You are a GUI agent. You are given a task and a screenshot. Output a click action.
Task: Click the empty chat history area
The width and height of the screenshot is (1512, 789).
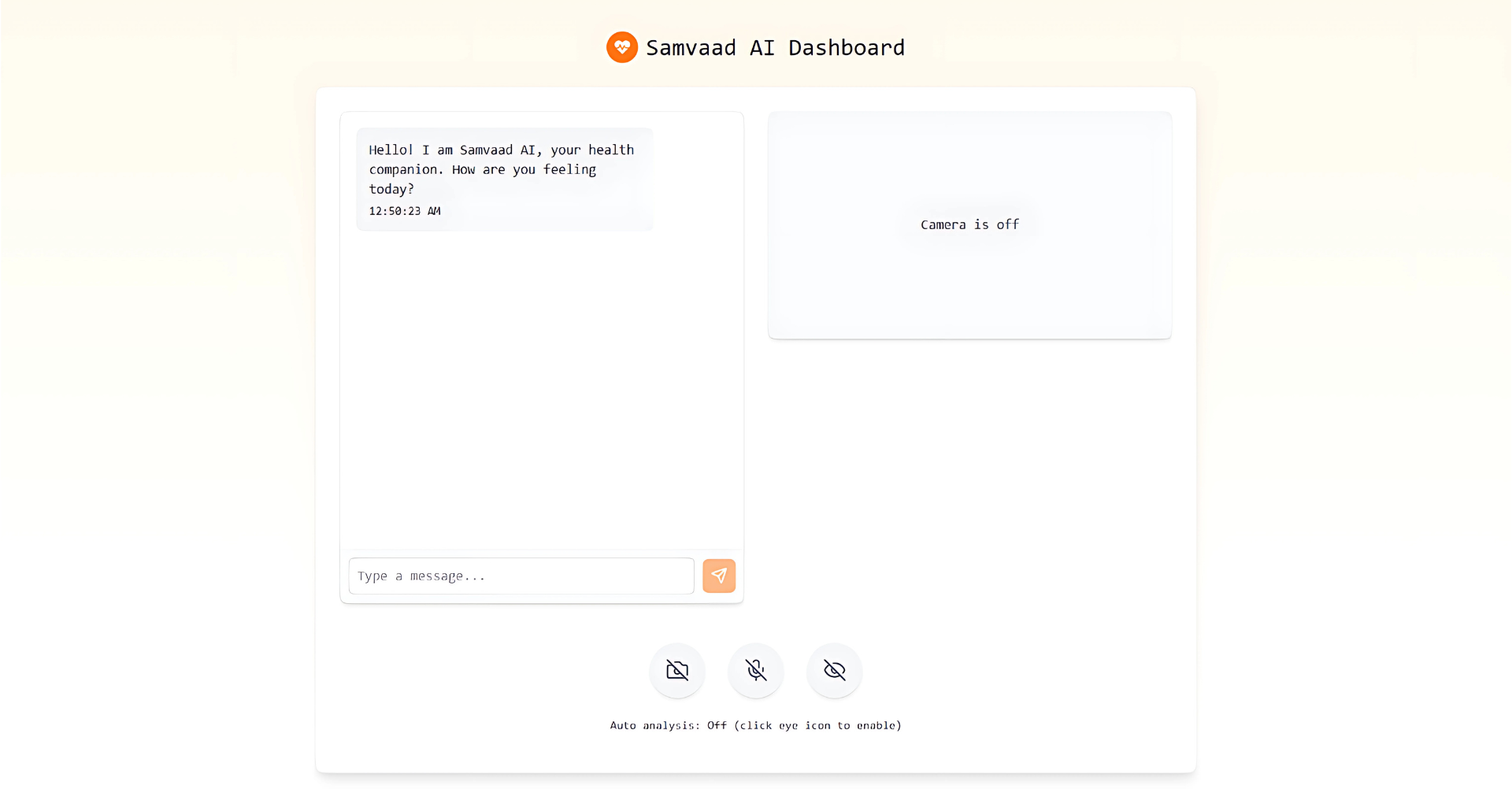point(541,394)
